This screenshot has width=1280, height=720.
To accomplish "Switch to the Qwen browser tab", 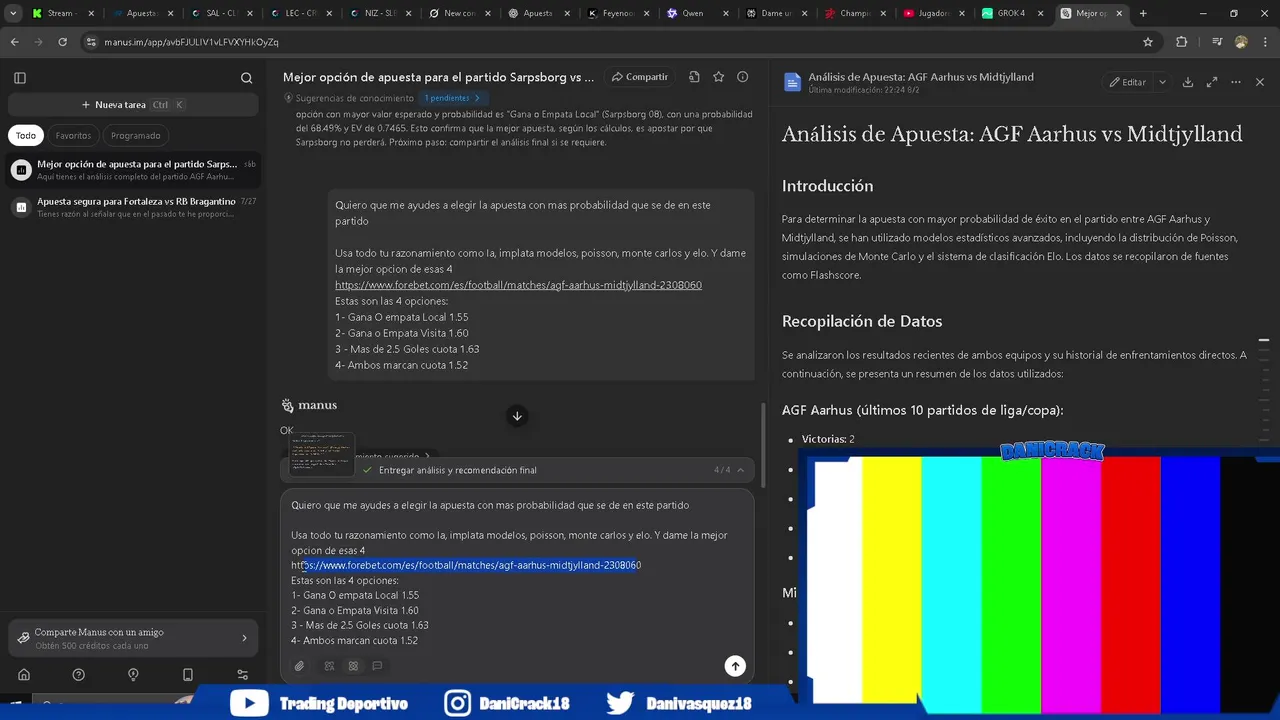I will pos(695,14).
